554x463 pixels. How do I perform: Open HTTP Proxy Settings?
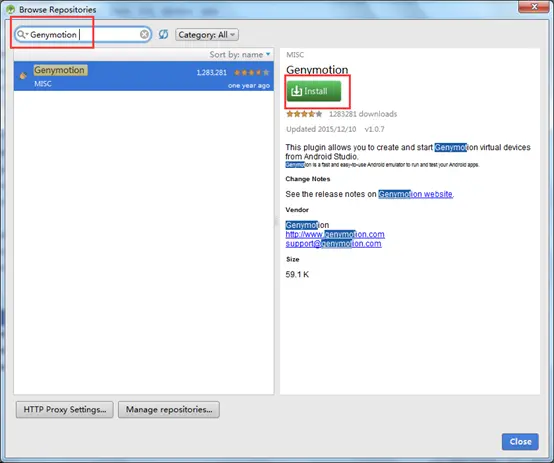click(x=65, y=410)
